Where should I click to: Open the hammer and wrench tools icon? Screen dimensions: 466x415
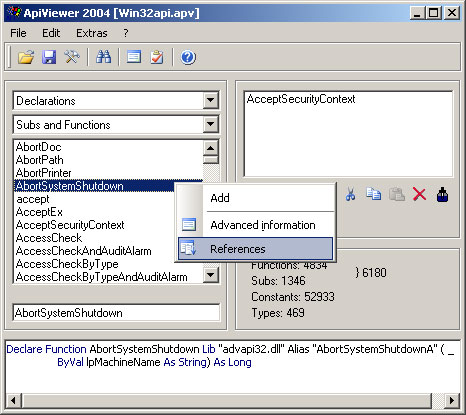(72, 57)
